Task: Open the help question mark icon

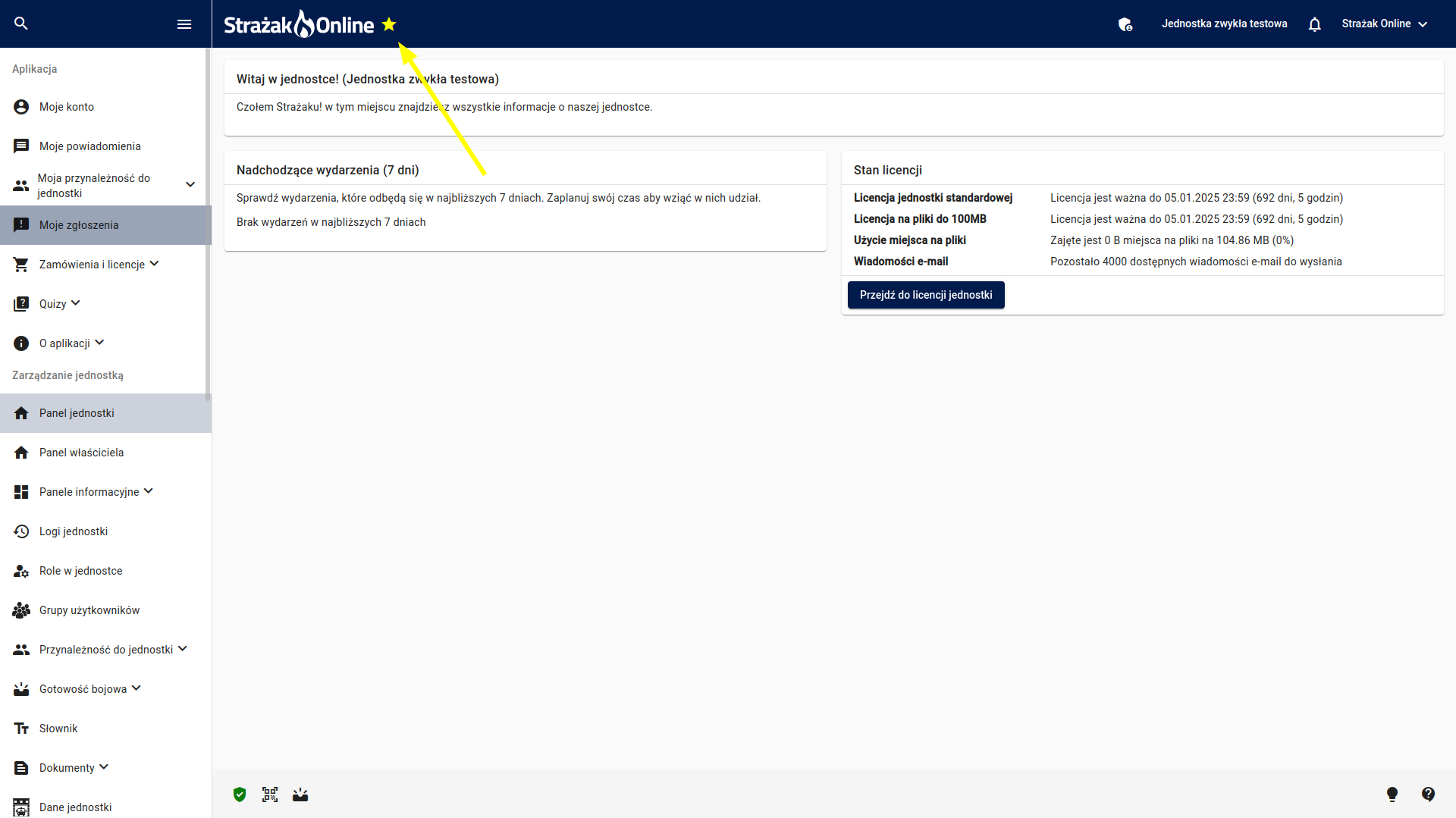Action: coord(1429,794)
